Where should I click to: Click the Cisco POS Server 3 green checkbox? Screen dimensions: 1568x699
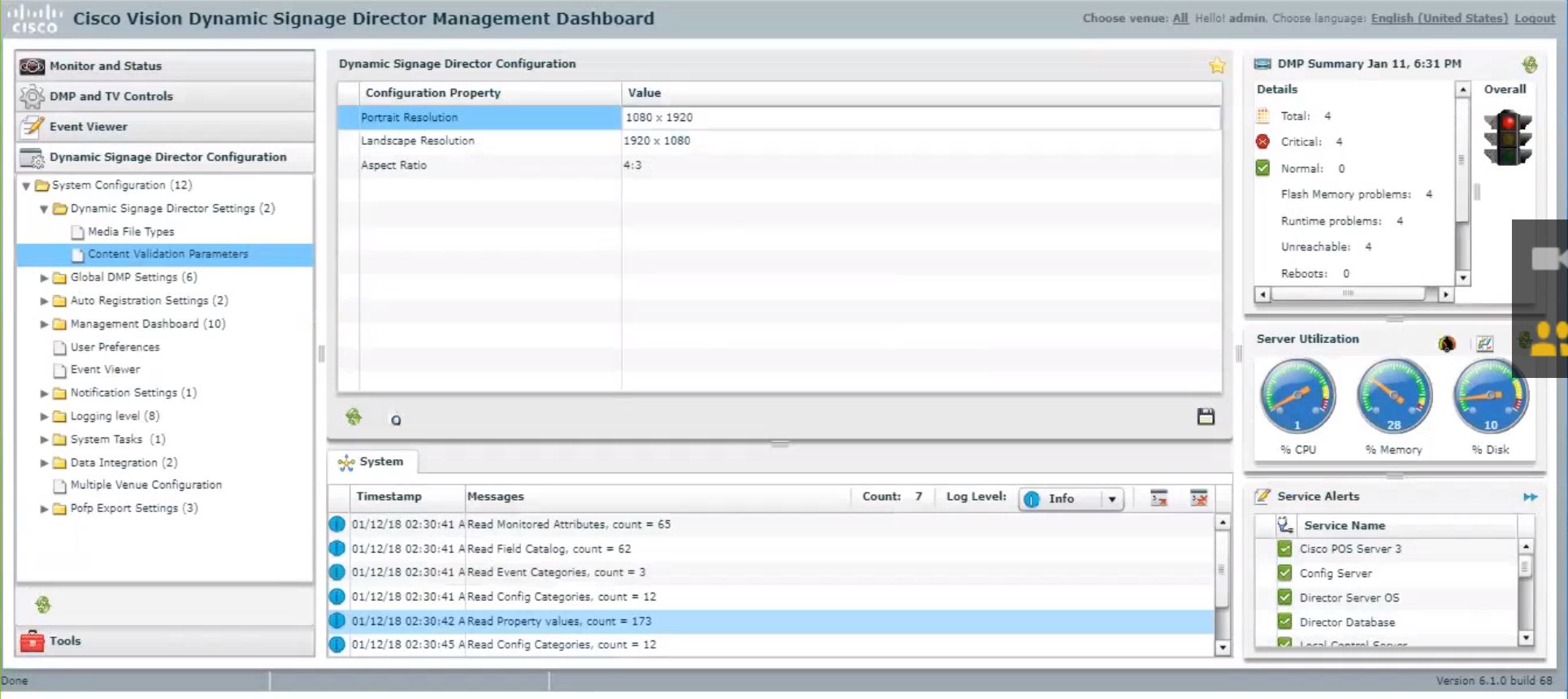click(1284, 549)
